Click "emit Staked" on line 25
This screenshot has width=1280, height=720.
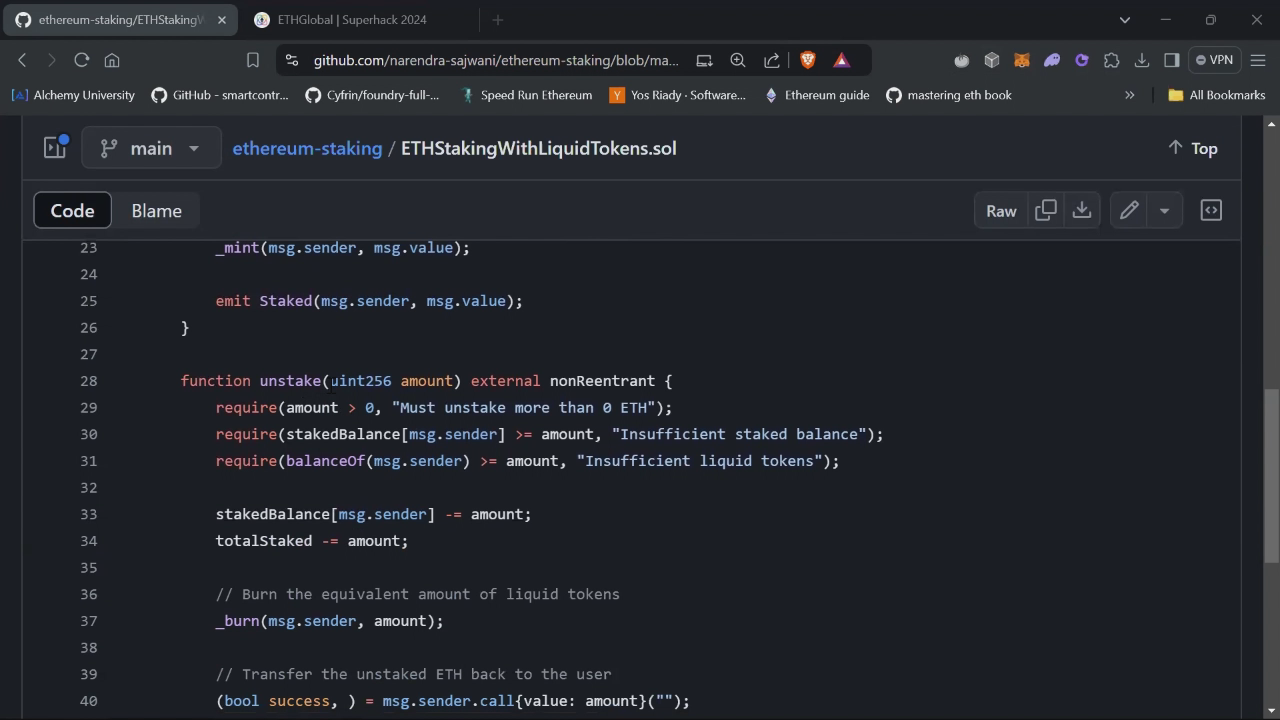264,301
